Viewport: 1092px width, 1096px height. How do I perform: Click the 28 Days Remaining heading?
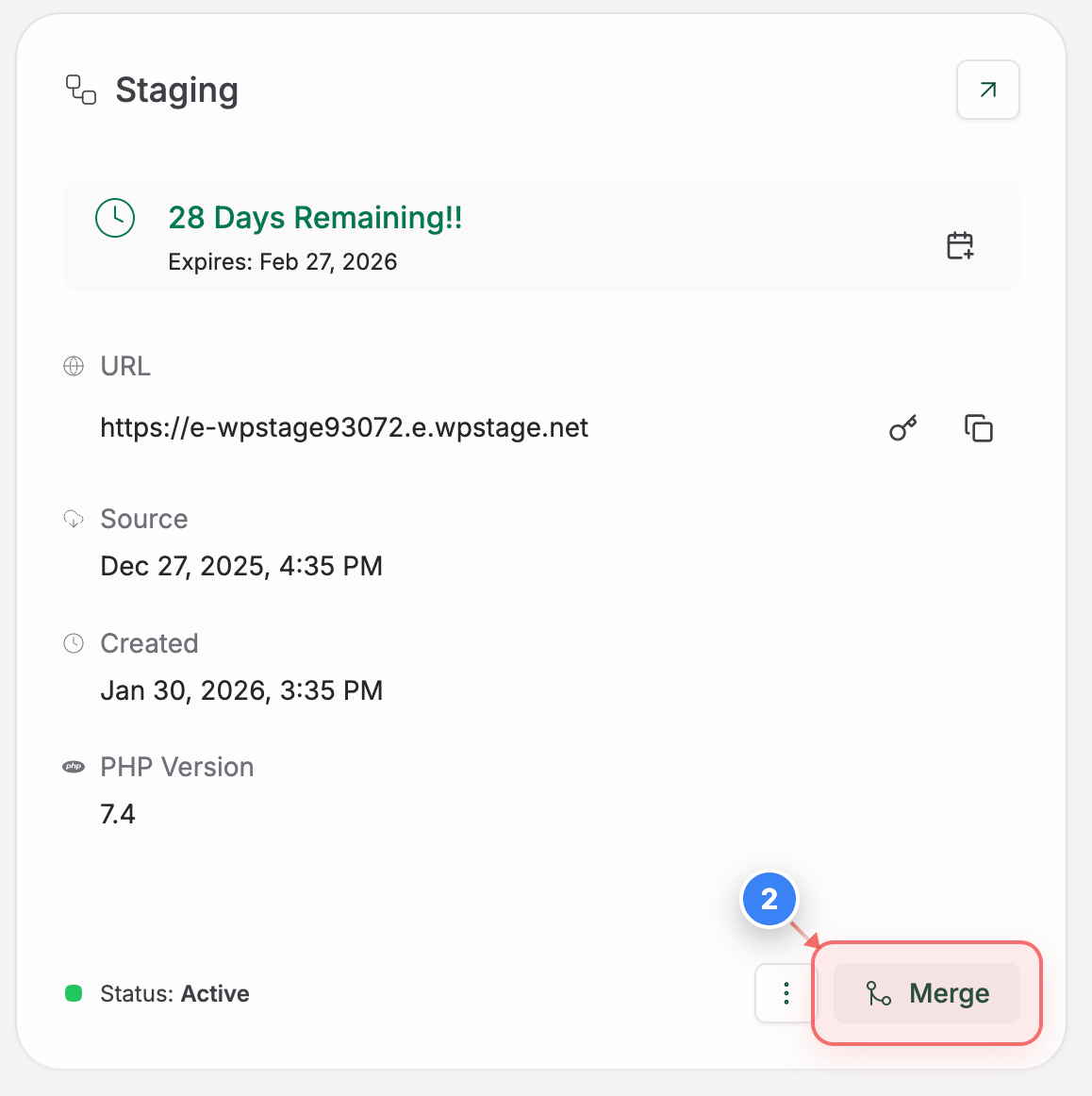[x=315, y=217]
